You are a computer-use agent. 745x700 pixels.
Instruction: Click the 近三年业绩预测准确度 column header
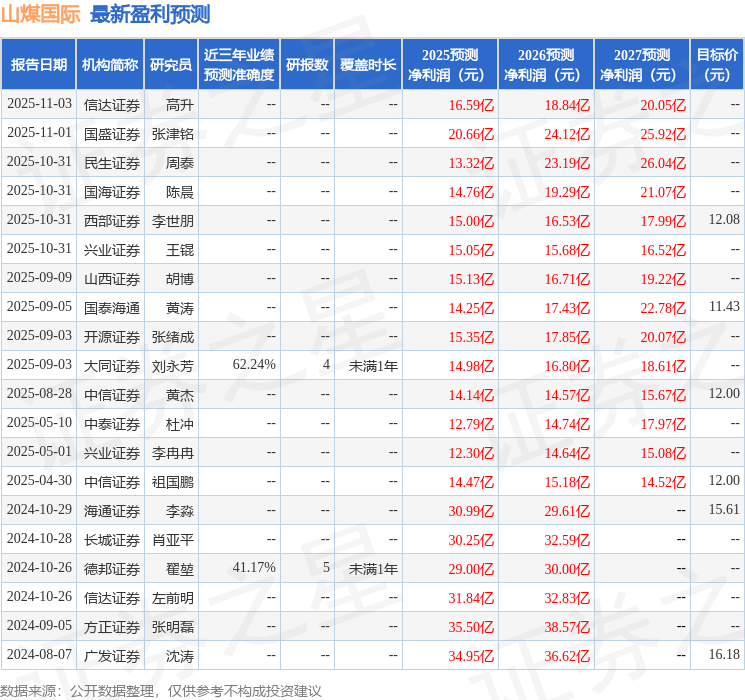click(239, 65)
